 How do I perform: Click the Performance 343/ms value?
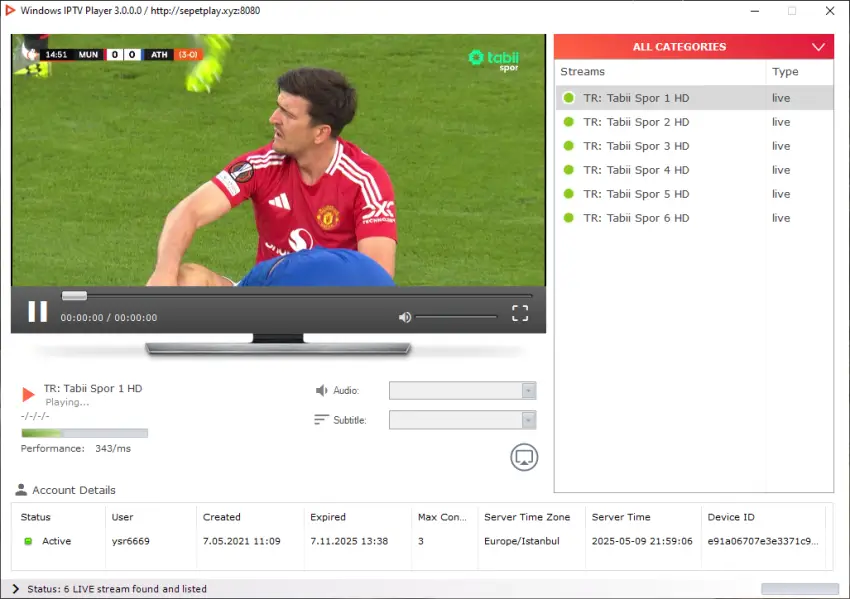click(x=113, y=448)
